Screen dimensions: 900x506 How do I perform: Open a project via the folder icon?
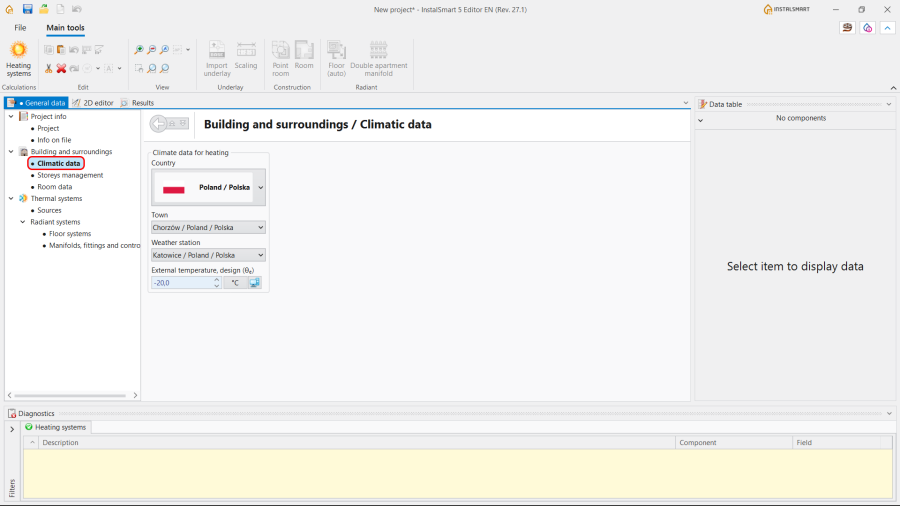pyautogui.click(x=44, y=9)
